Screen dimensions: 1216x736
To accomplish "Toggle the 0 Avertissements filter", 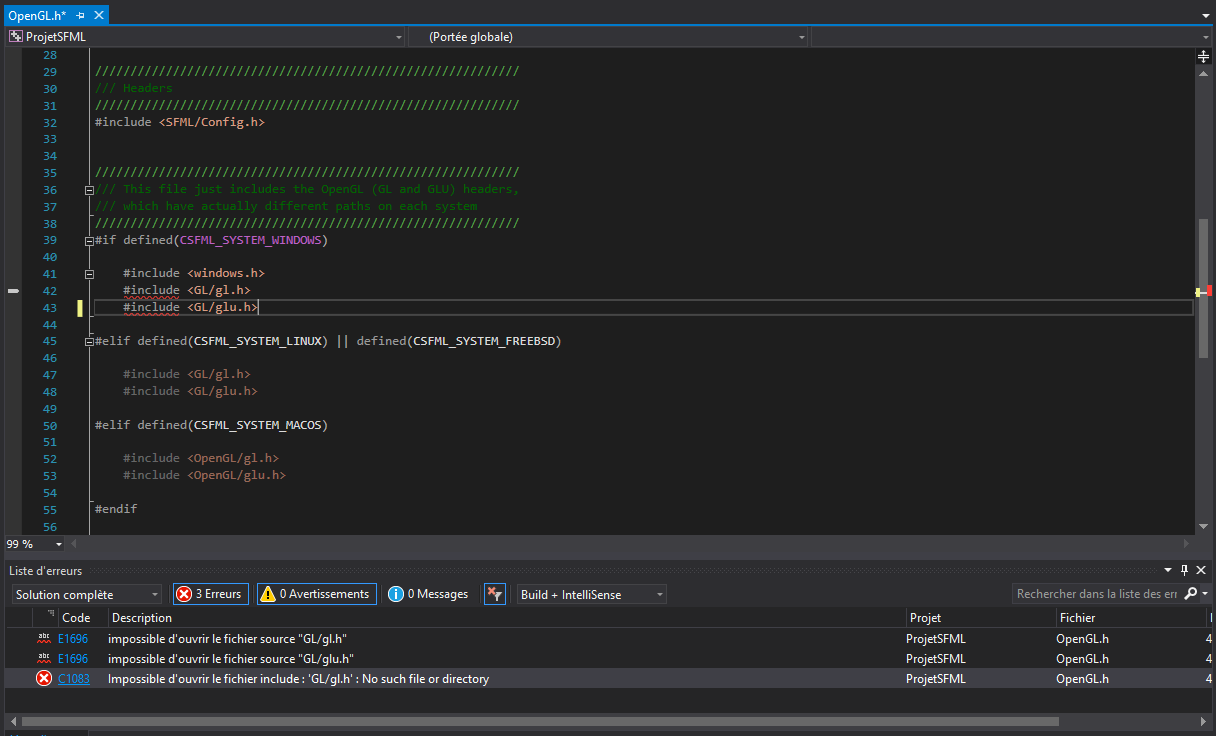I will pyautogui.click(x=316, y=594).
